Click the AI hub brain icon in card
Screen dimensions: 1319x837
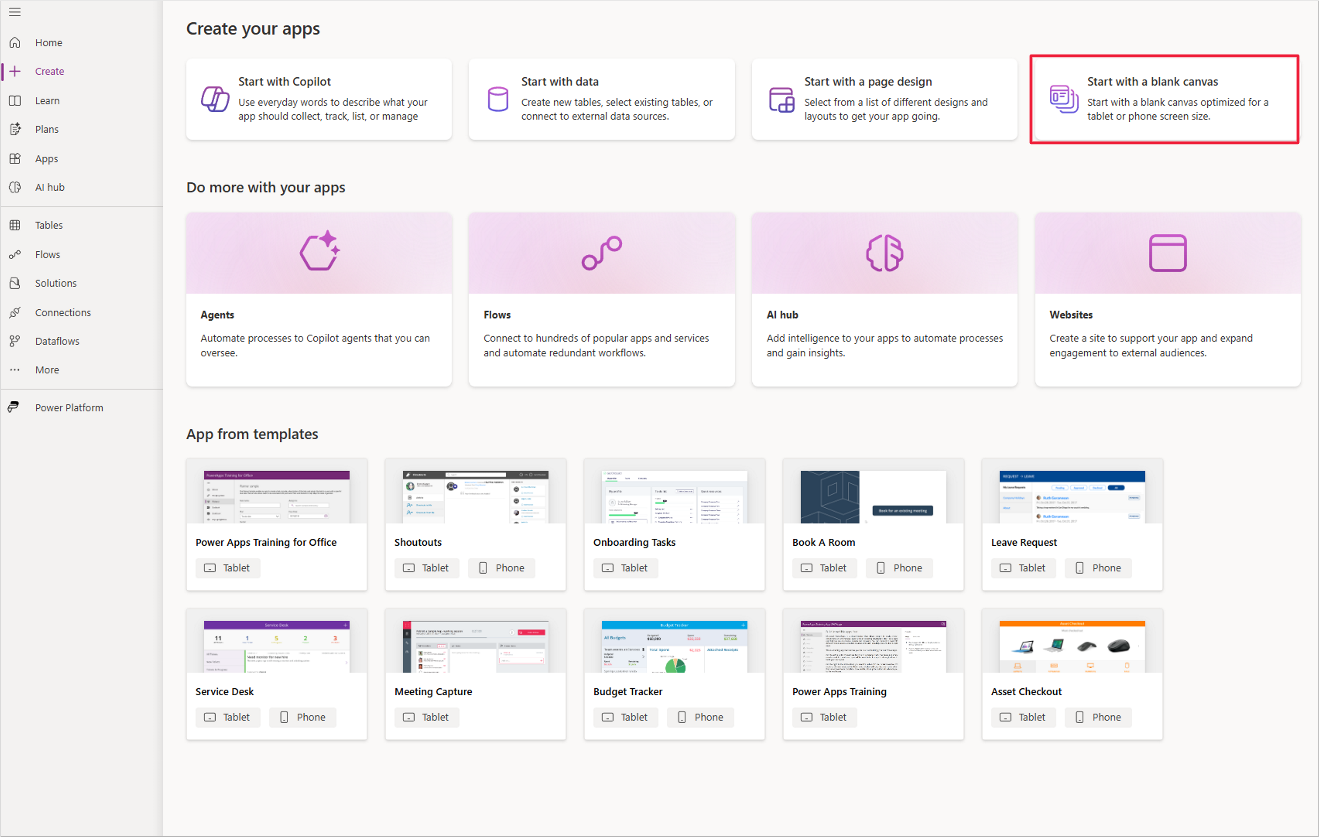click(885, 252)
